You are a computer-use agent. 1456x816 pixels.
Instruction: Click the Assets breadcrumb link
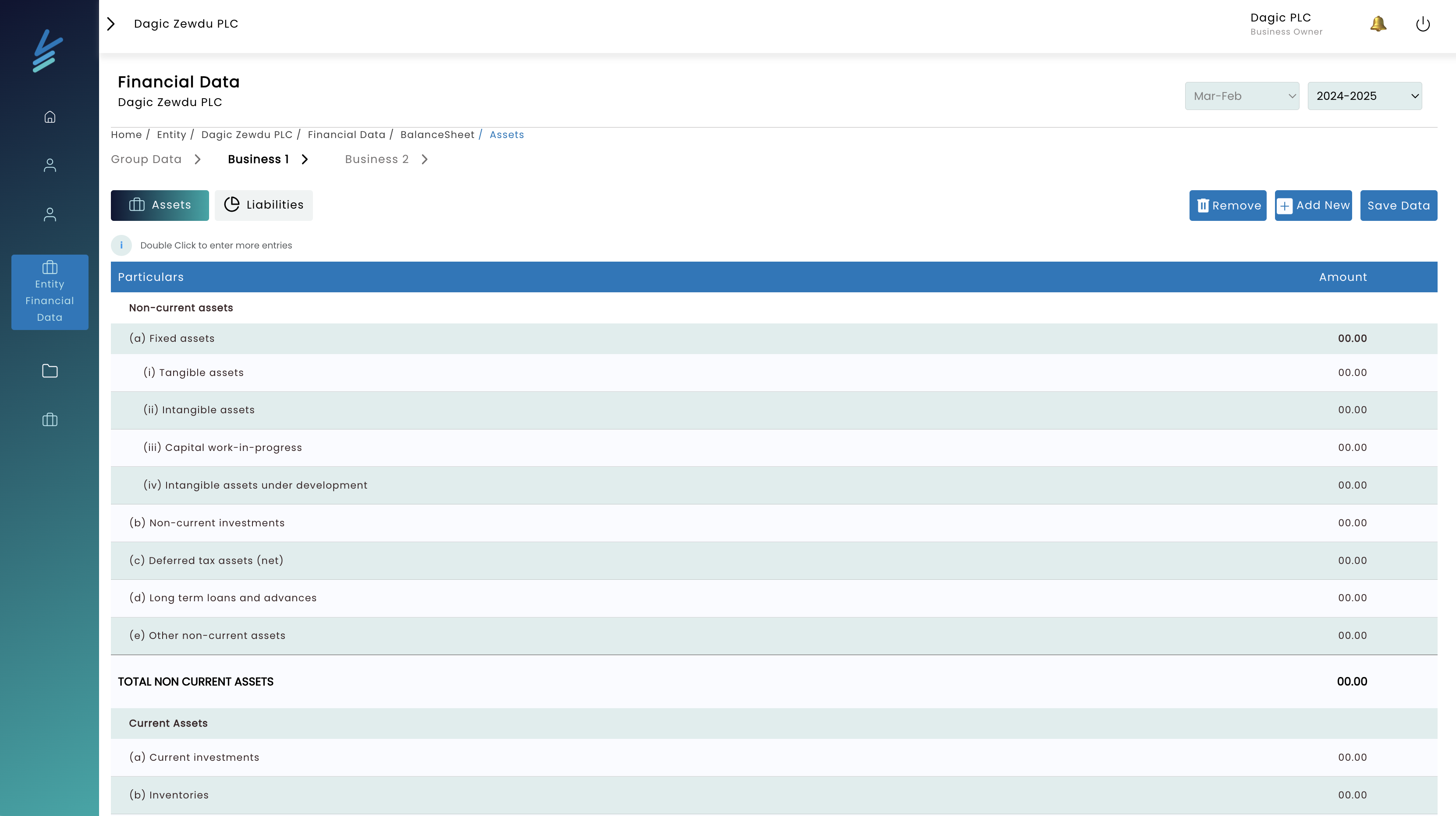506,135
